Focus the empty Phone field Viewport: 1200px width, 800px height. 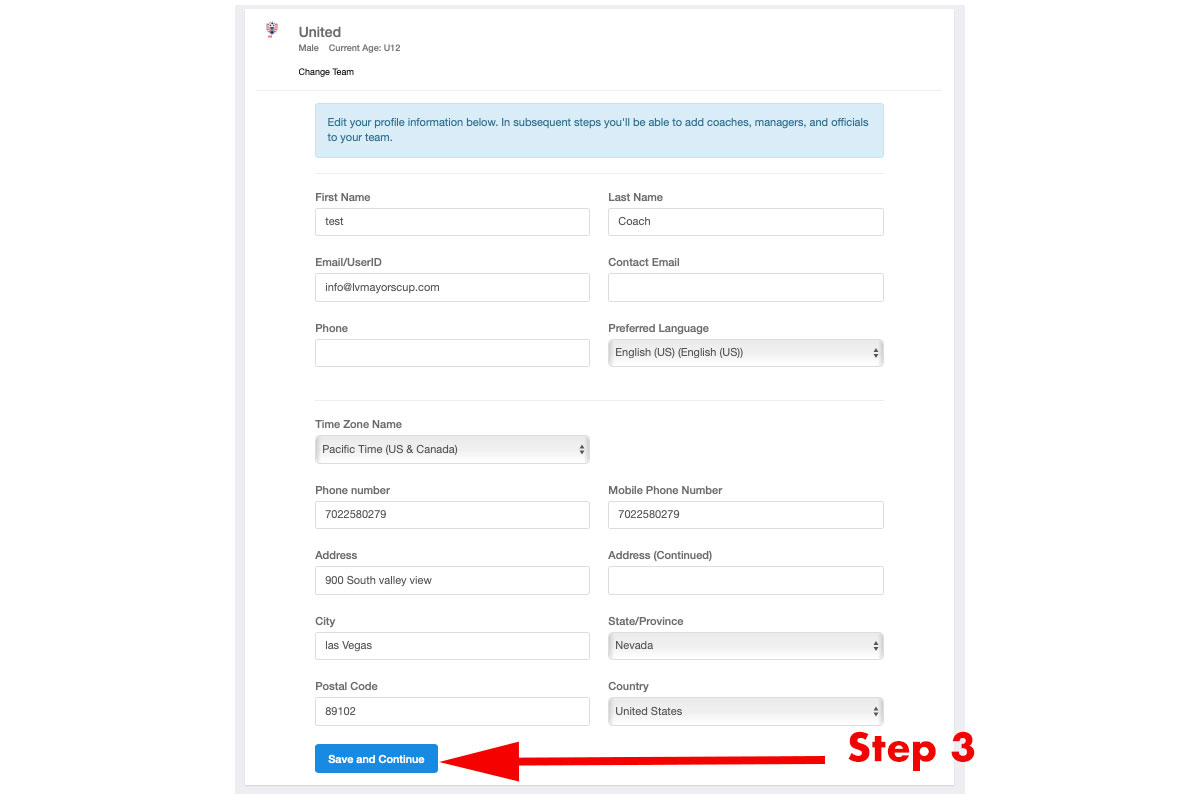(x=452, y=353)
